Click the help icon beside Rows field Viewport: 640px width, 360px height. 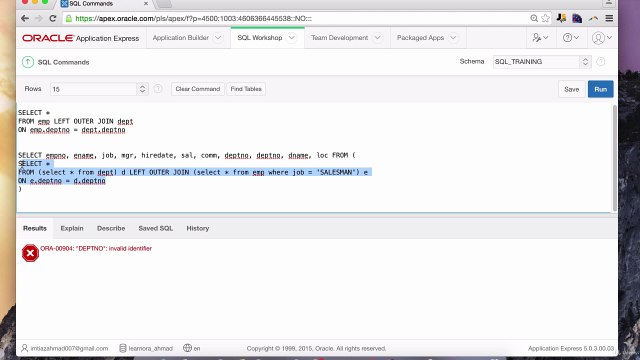158,89
